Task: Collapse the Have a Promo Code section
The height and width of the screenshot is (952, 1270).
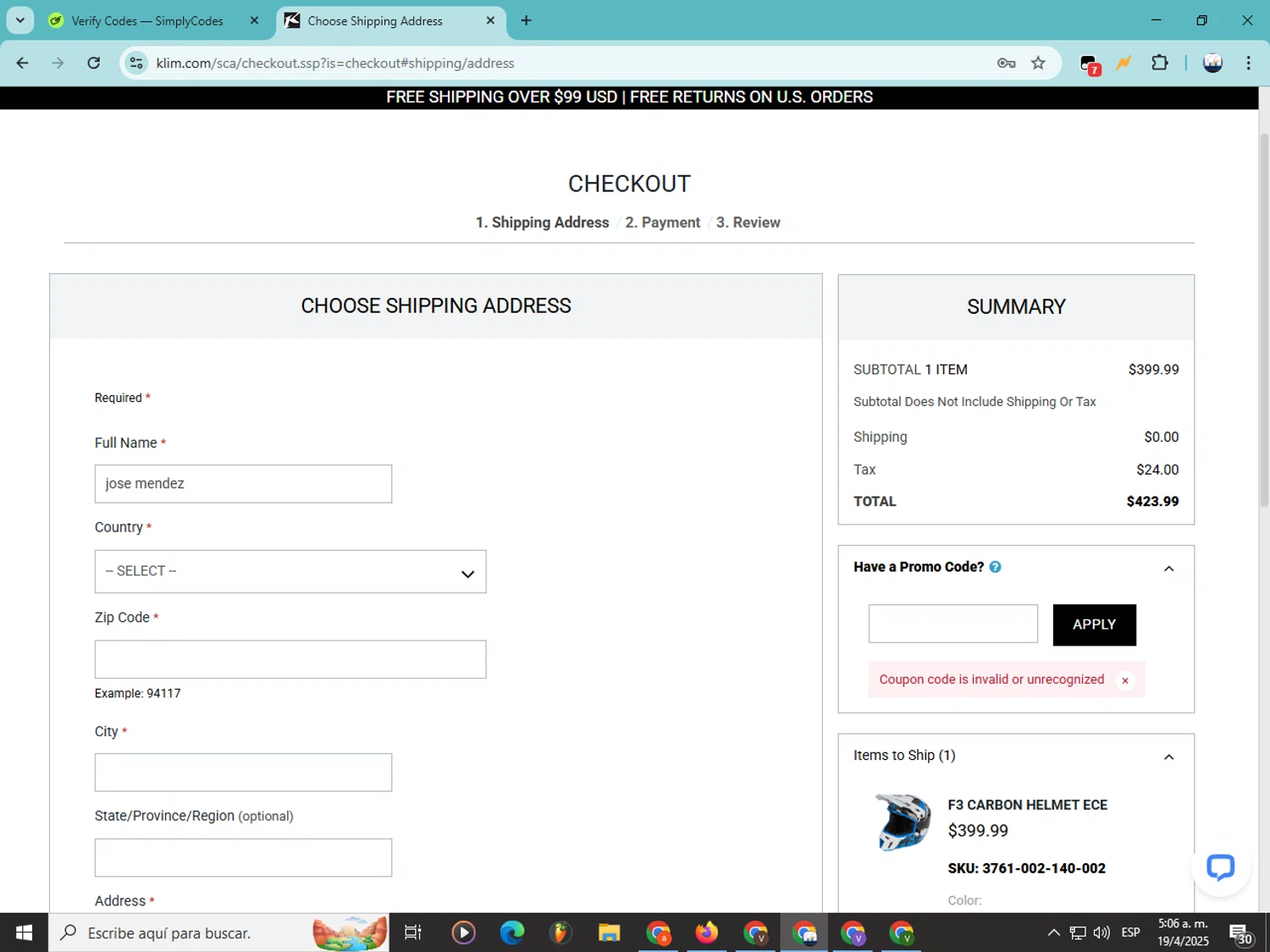Action: coord(1168,569)
